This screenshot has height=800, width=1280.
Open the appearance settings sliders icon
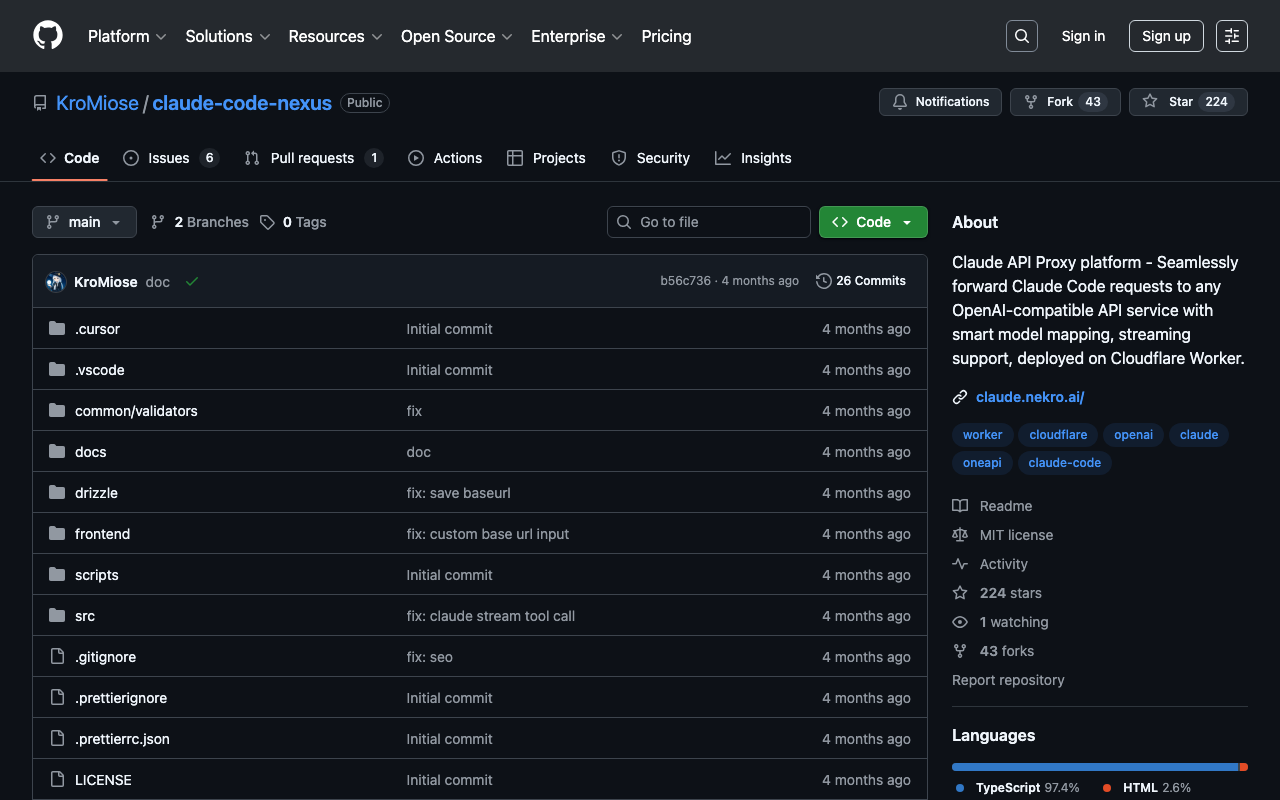[x=1231, y=36]
